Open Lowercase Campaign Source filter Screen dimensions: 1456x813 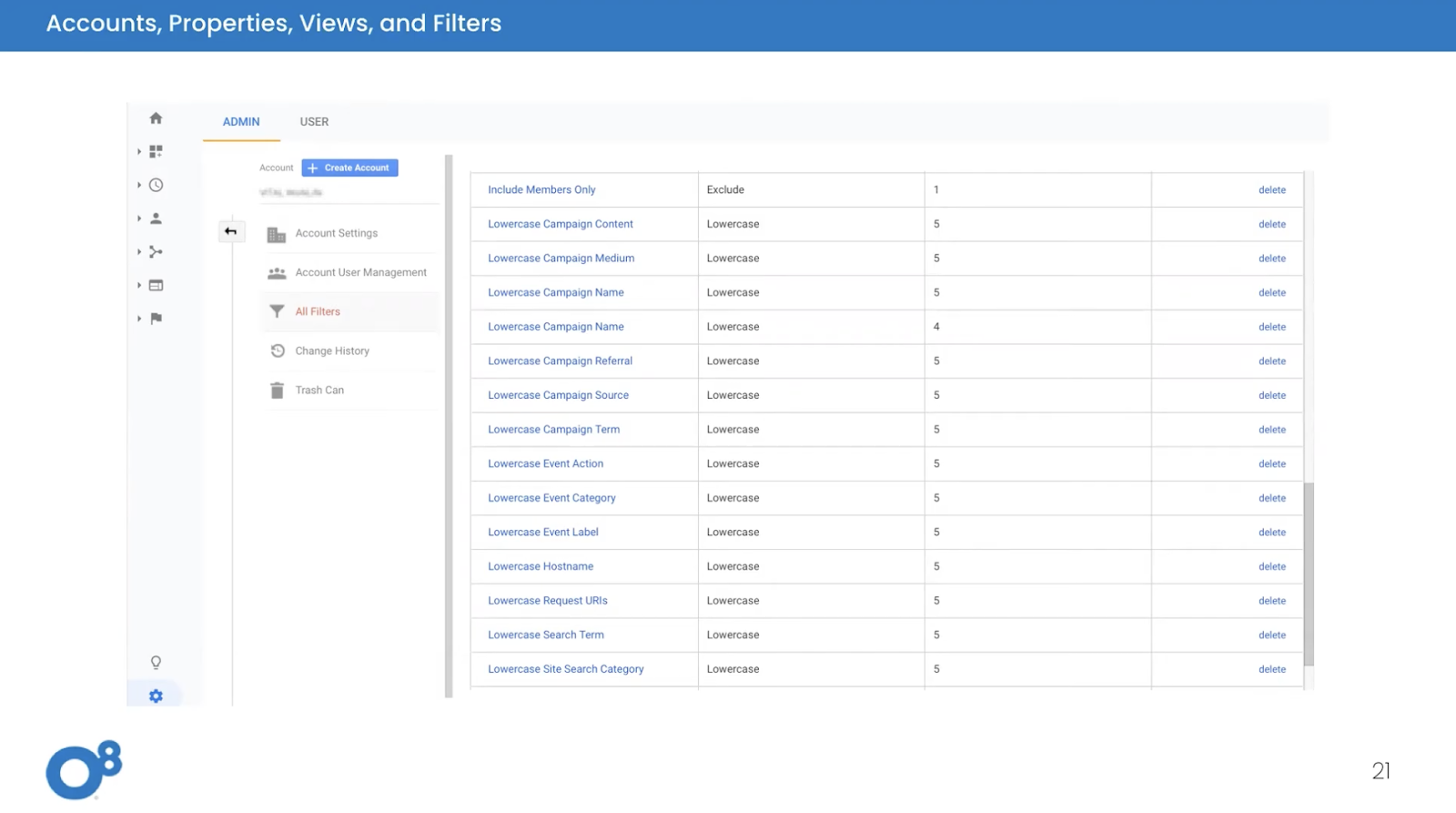click(558, 395)
